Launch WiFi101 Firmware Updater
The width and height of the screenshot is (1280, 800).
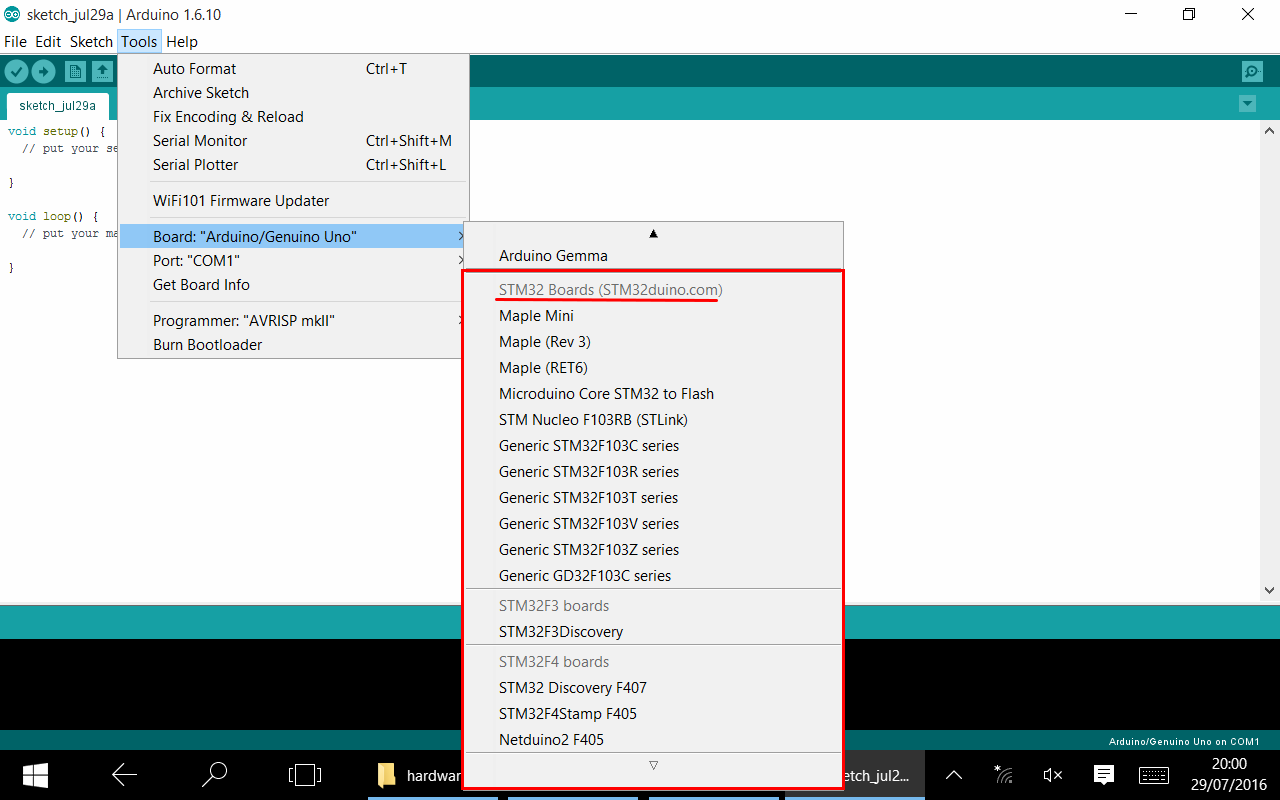[293, 201]
